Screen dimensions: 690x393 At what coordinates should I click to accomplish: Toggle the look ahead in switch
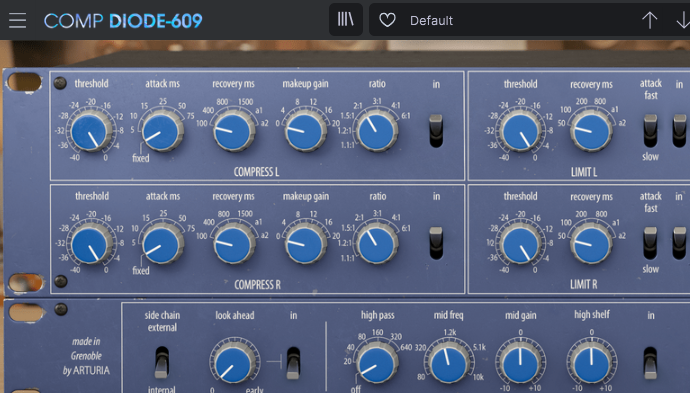tap(293, 363)
